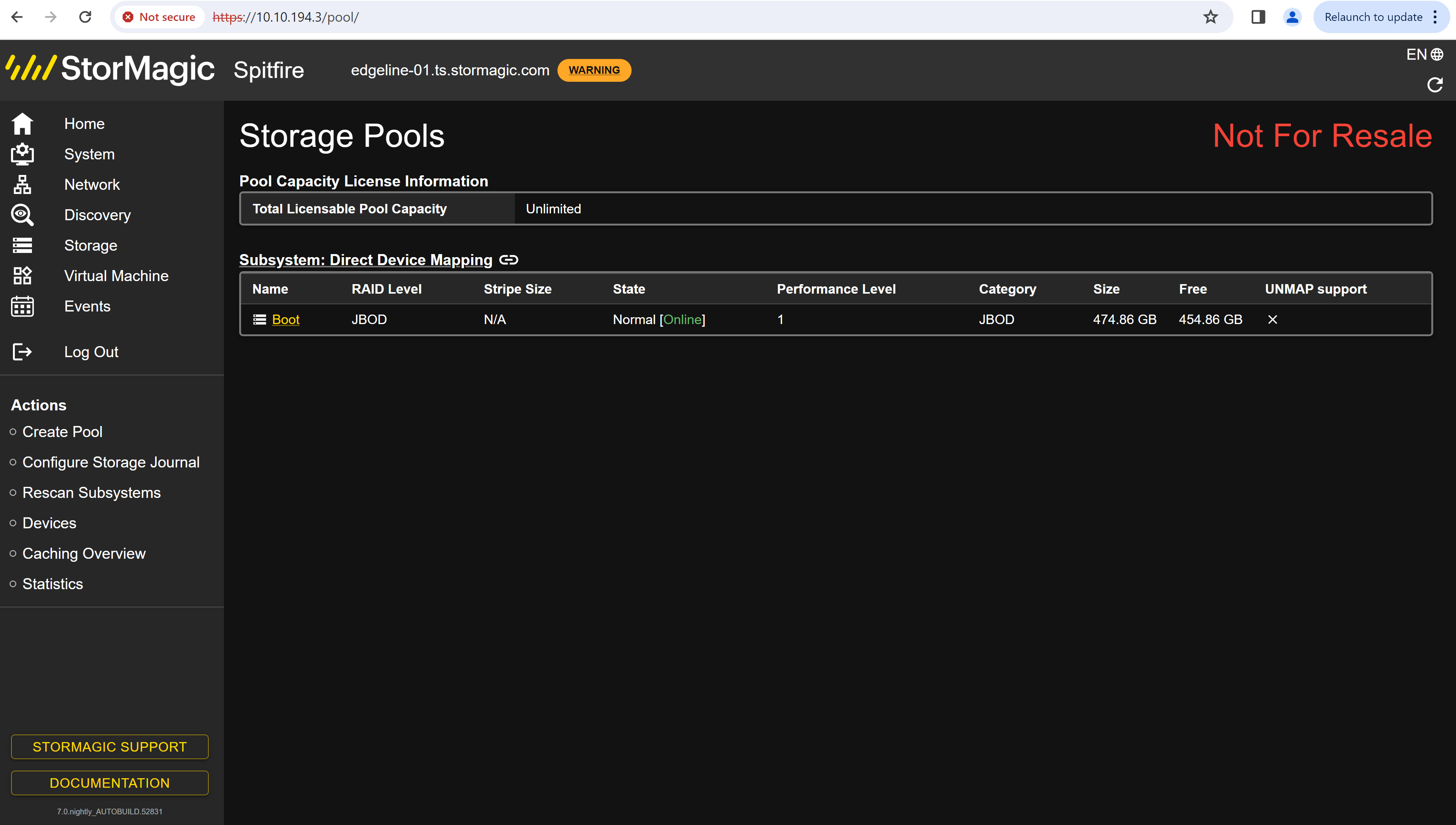1456x825 pixels.
Task: Open the Boot pool link
Action: pyautogui.click(x=286, y=320)
